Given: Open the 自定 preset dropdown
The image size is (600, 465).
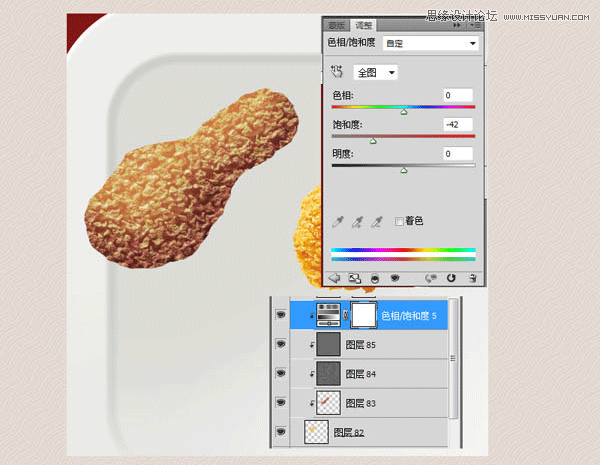Looking at the screenshot, I should pyautogui.click(x=430, y=43).
